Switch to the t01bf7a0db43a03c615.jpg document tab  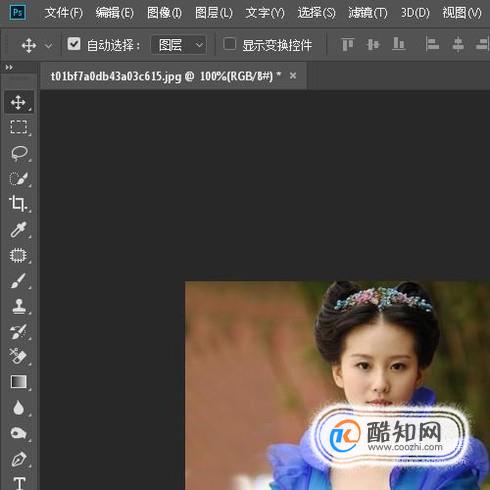(x=166, y=76)
